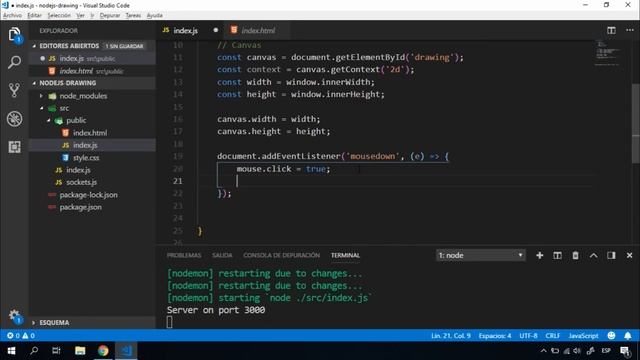
Task: Change indentation via Espacios: 4
Action: 495,336
